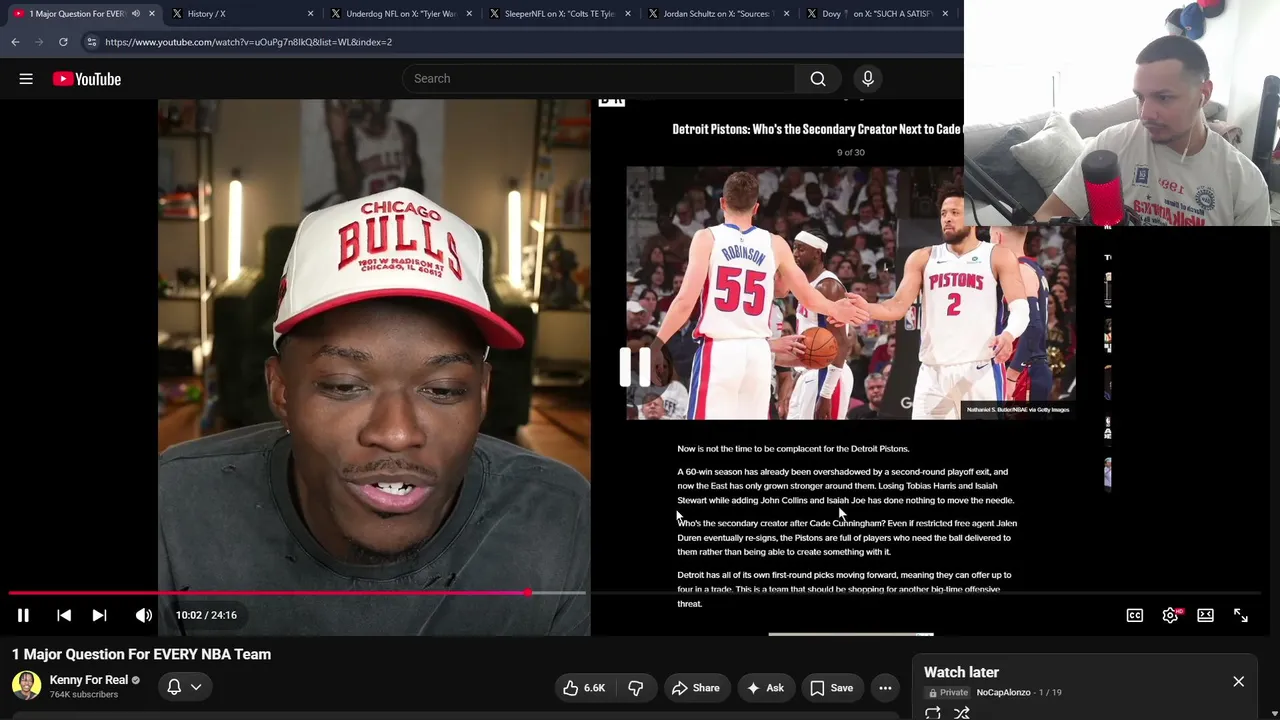Switch to 1 Major Question tab

point(76,14)
